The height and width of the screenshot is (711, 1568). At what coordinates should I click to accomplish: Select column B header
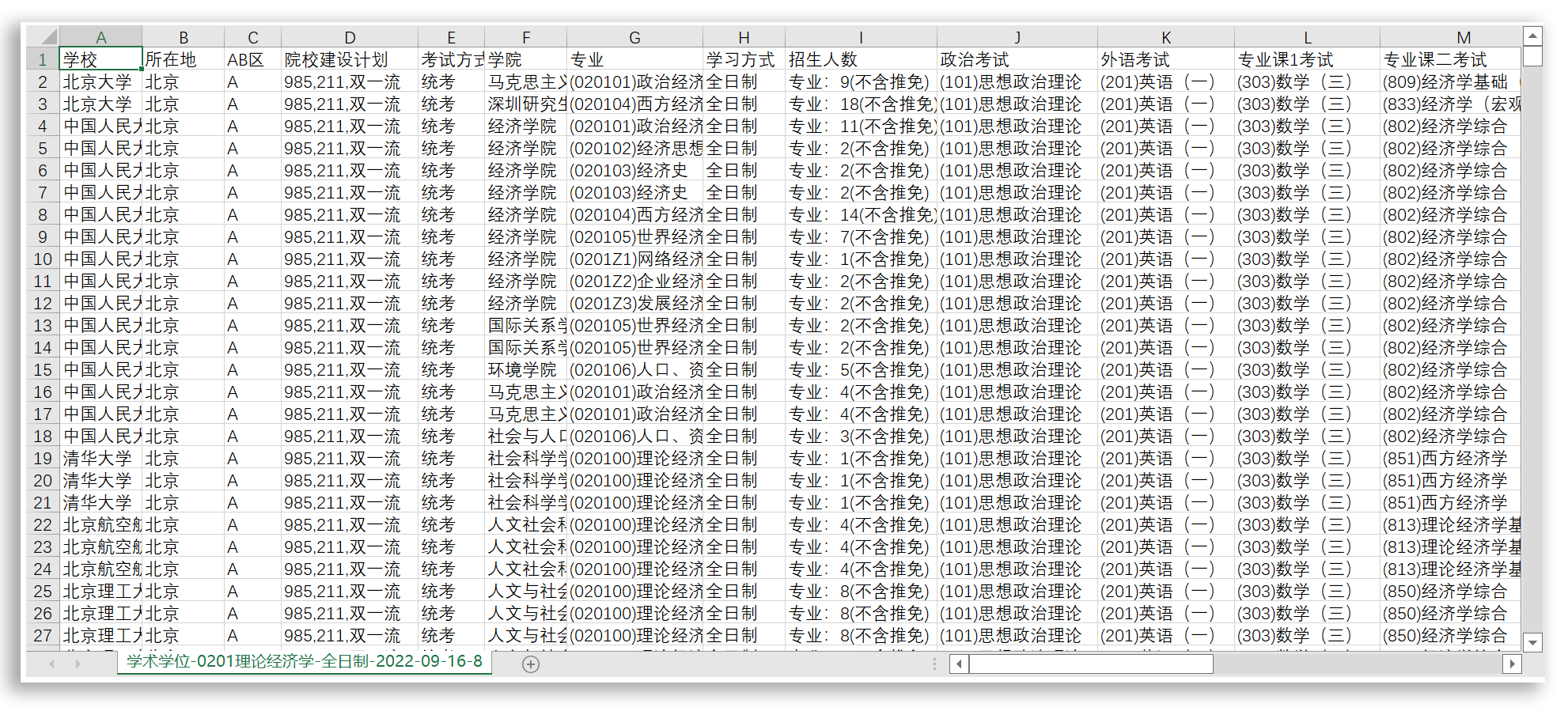point(184,37)
